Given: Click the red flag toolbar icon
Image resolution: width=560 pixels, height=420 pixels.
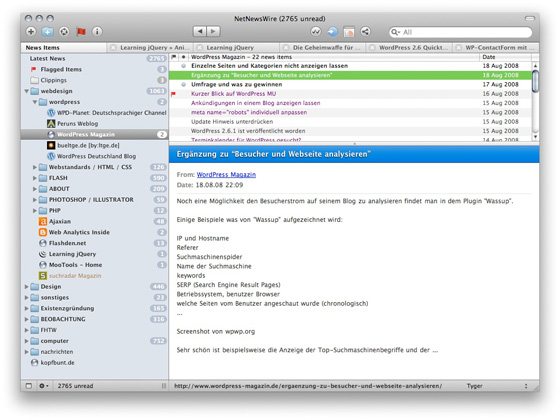Looking at the screenshot, I should (x=81, y=31).
